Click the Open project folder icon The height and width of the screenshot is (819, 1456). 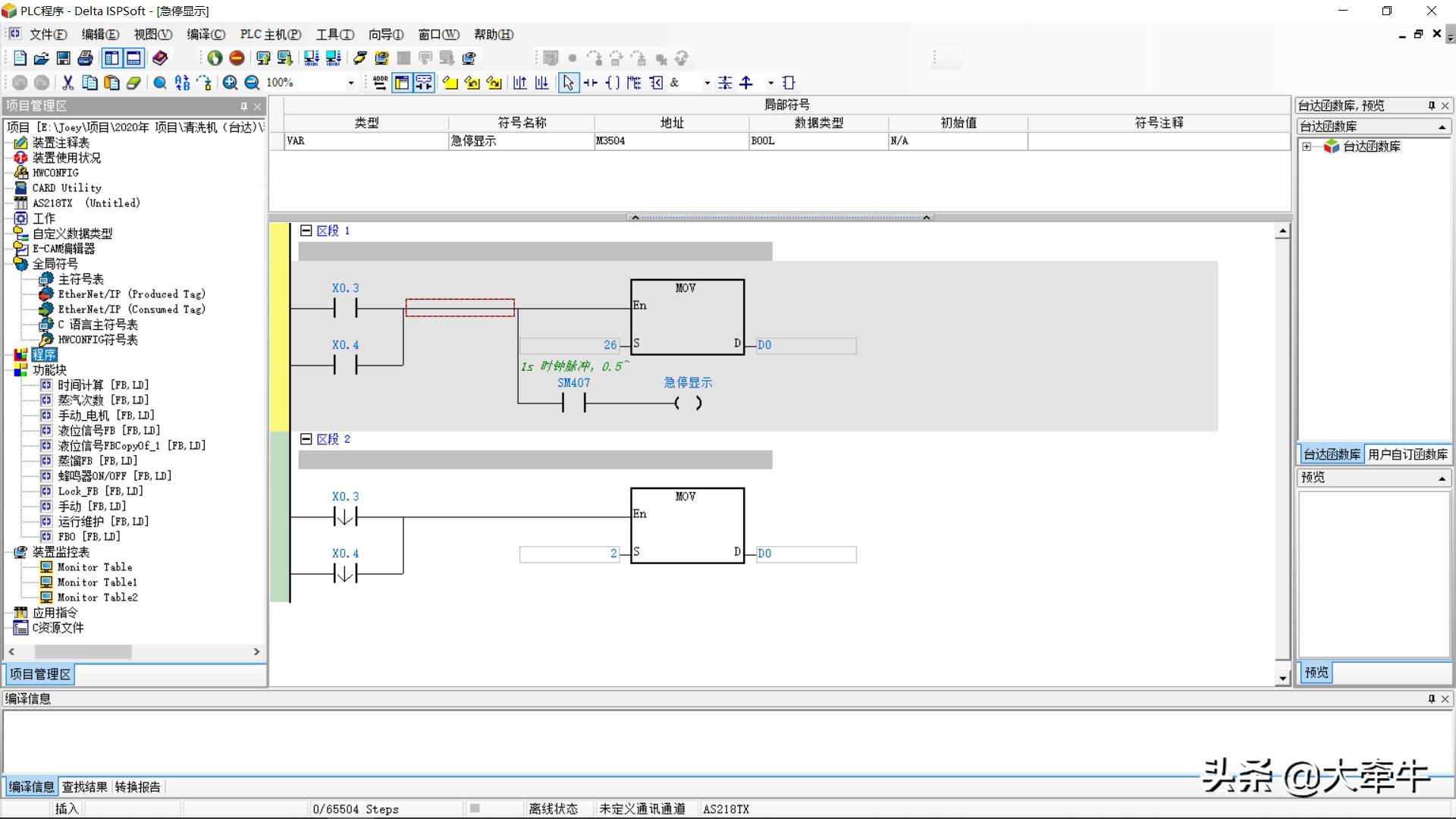42,58
